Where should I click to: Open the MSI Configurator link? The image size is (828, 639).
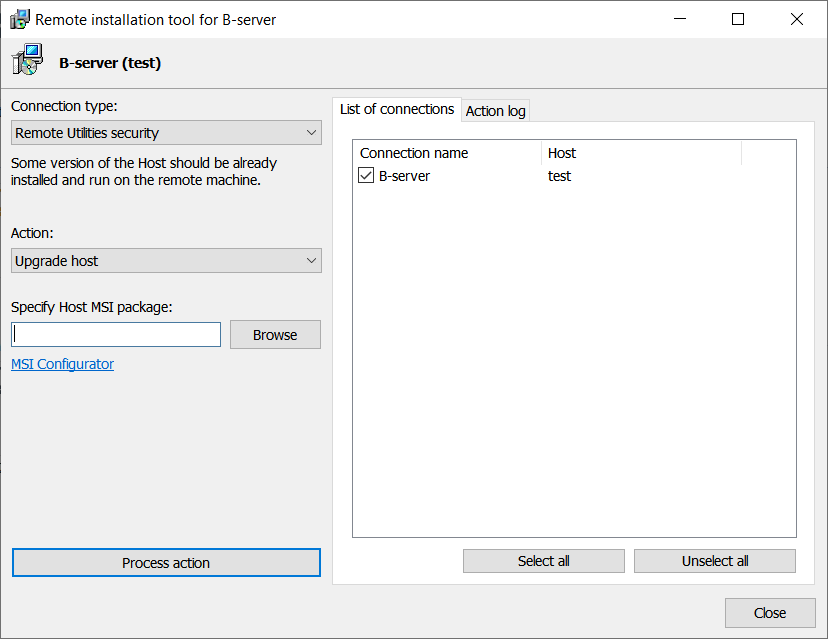62,364
